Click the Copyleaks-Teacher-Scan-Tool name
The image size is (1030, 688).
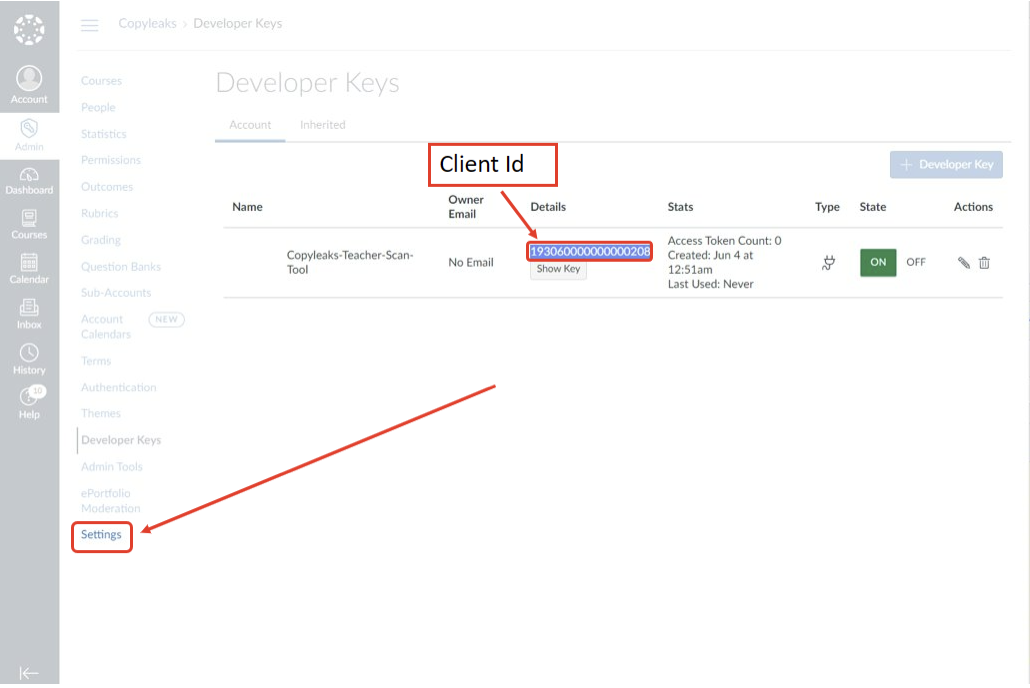[x=350, y=262]
